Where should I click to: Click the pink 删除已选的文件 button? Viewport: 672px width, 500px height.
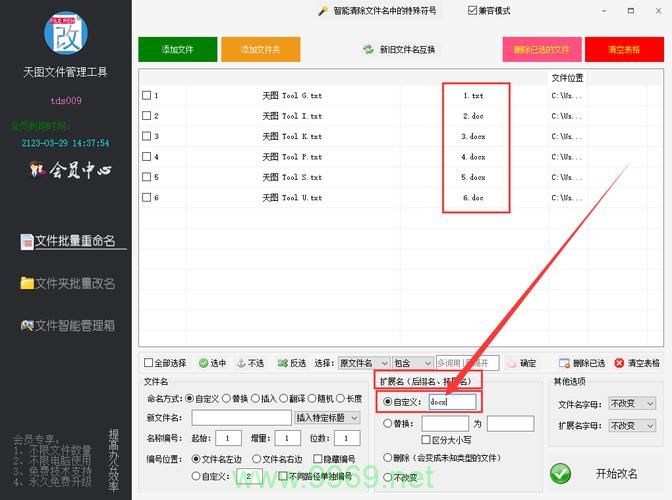[x=542, y=50]
